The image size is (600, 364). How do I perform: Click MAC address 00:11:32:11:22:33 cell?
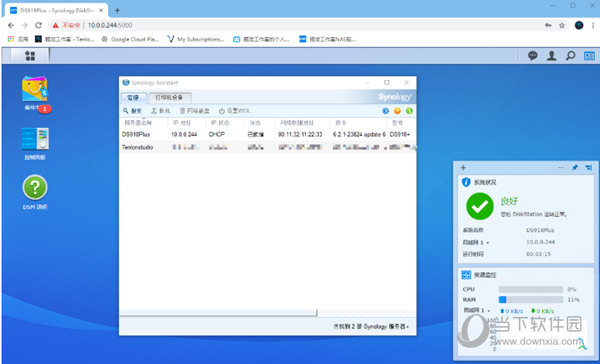pyautogui.click(x=300, y=134)
